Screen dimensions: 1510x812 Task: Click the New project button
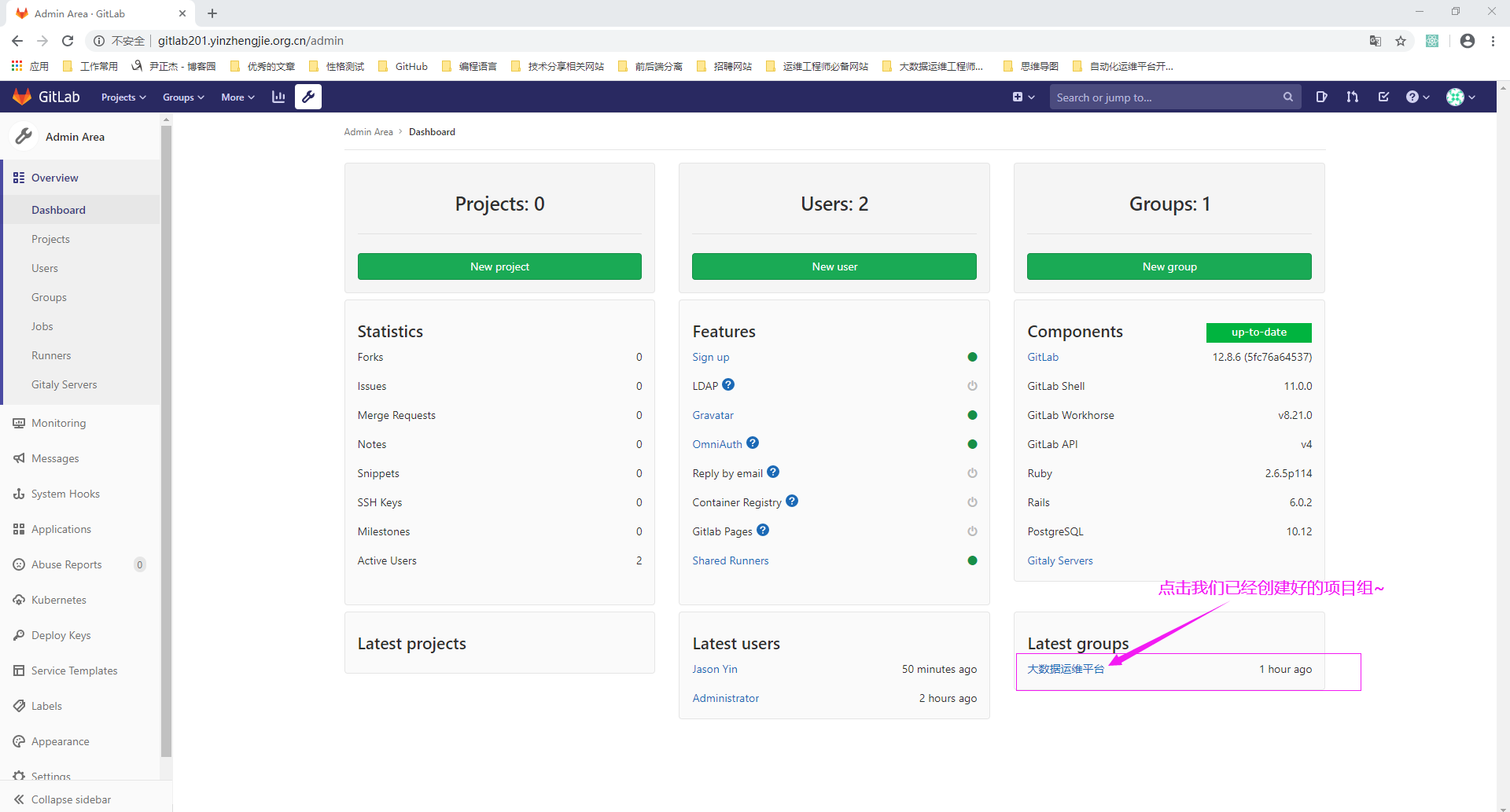(x=499, y=266)
